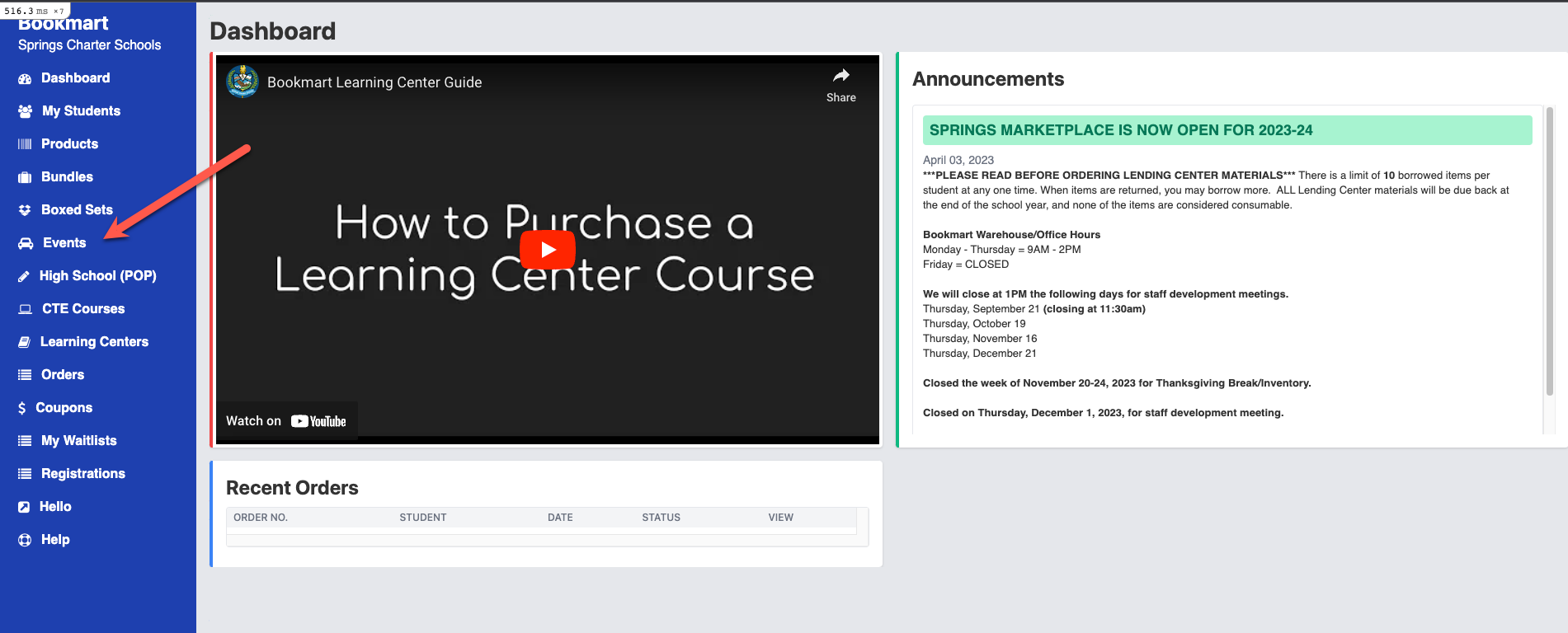Image resolution: width=1568 pixels, height=633 pixels.
Task: Click the Registrations list icon
Action: [25, 474]
